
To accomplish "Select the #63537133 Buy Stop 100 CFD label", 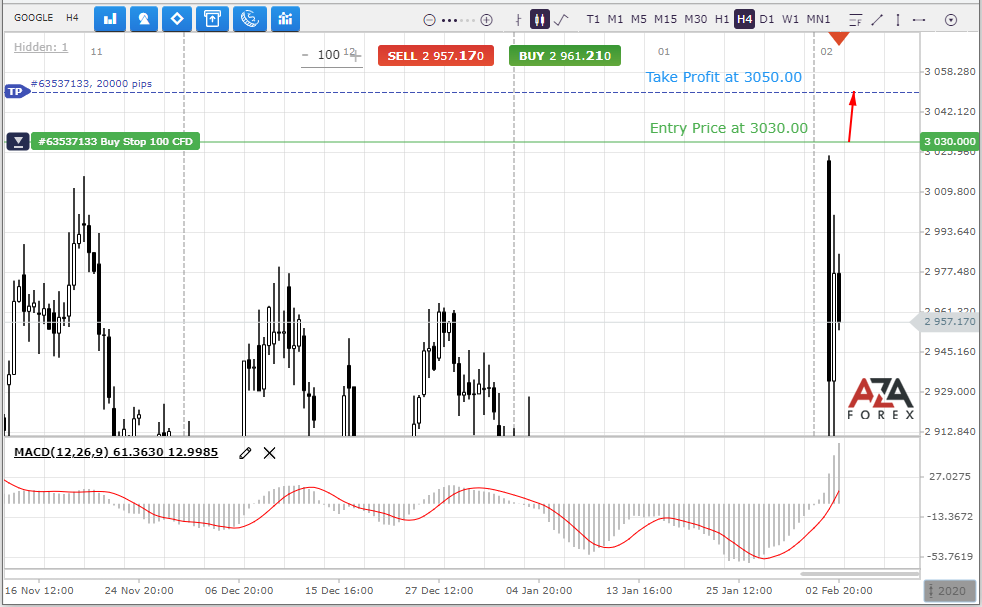I will point(116,142).
